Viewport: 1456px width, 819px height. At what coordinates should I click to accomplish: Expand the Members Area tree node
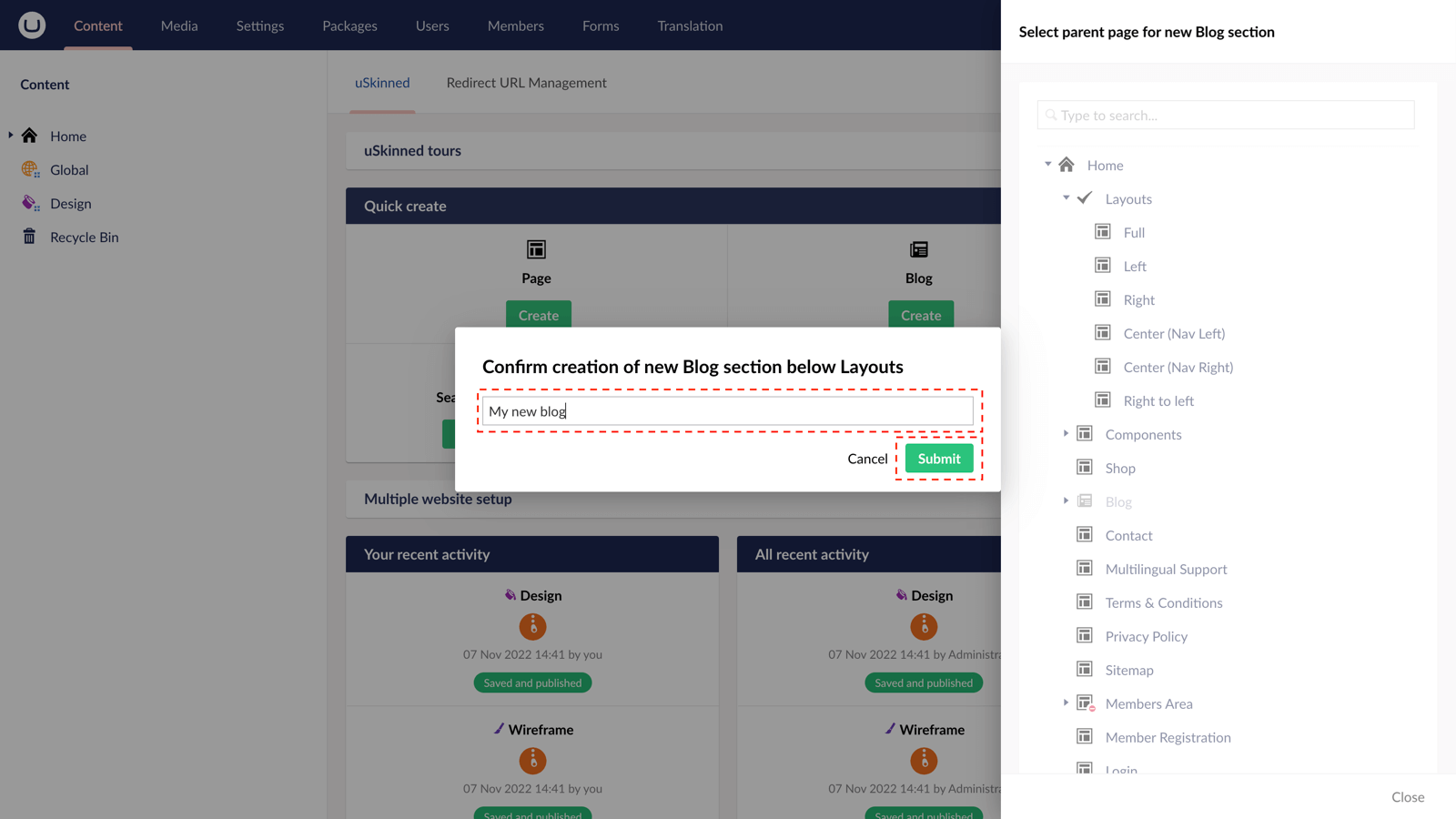(x=1066, y=703)
